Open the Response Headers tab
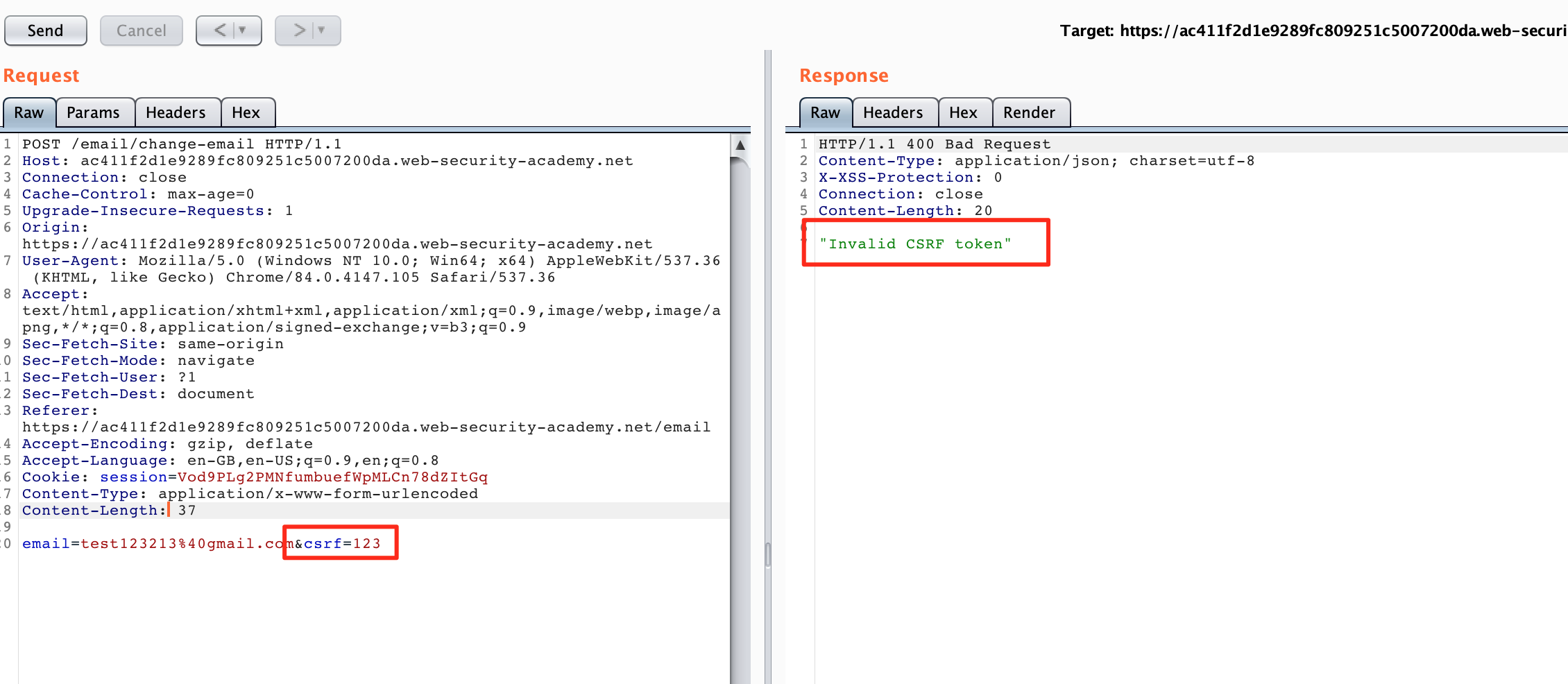1568x684 pixels. (x=892, y=112)
